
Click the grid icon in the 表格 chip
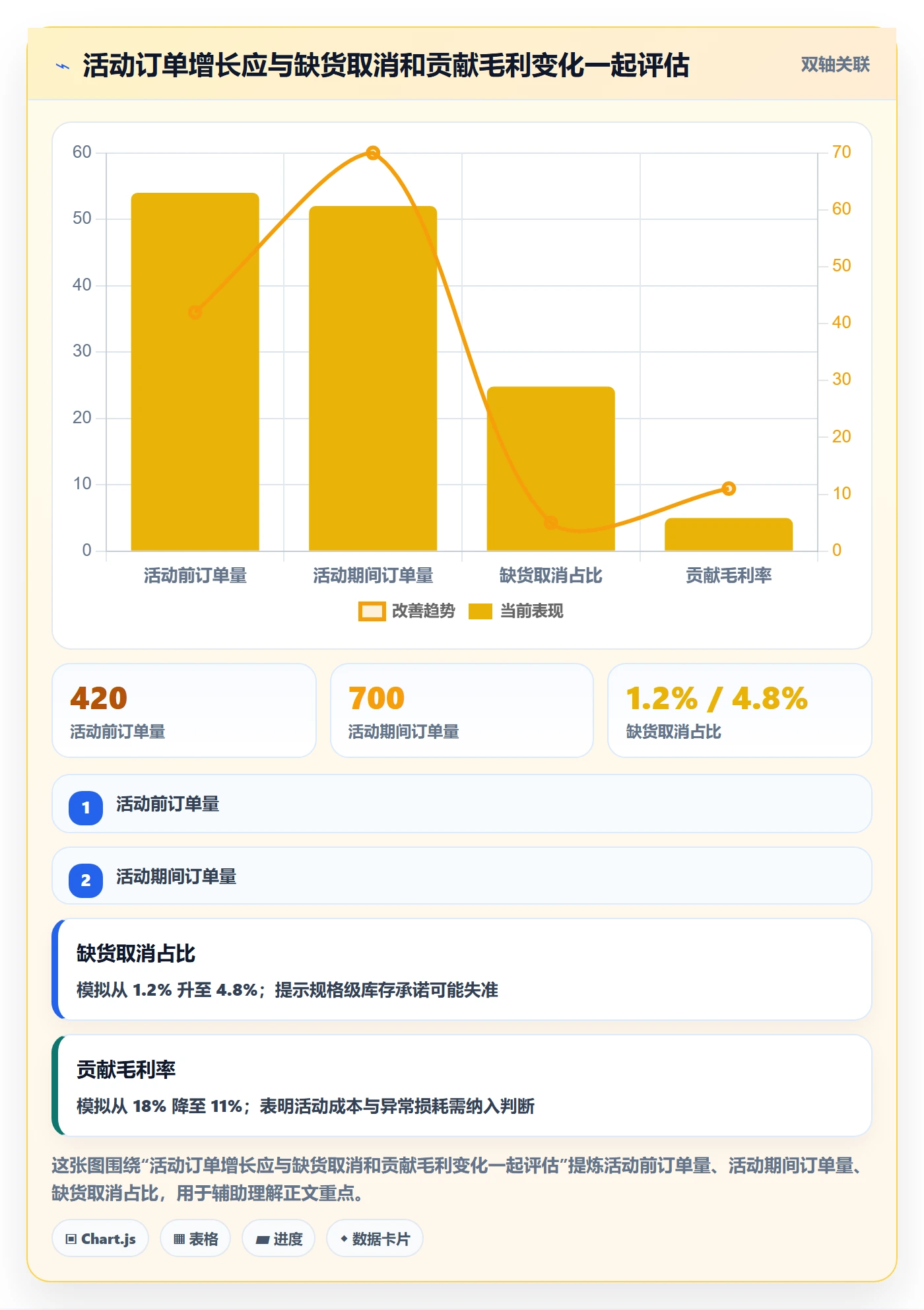coord(179,1239)
